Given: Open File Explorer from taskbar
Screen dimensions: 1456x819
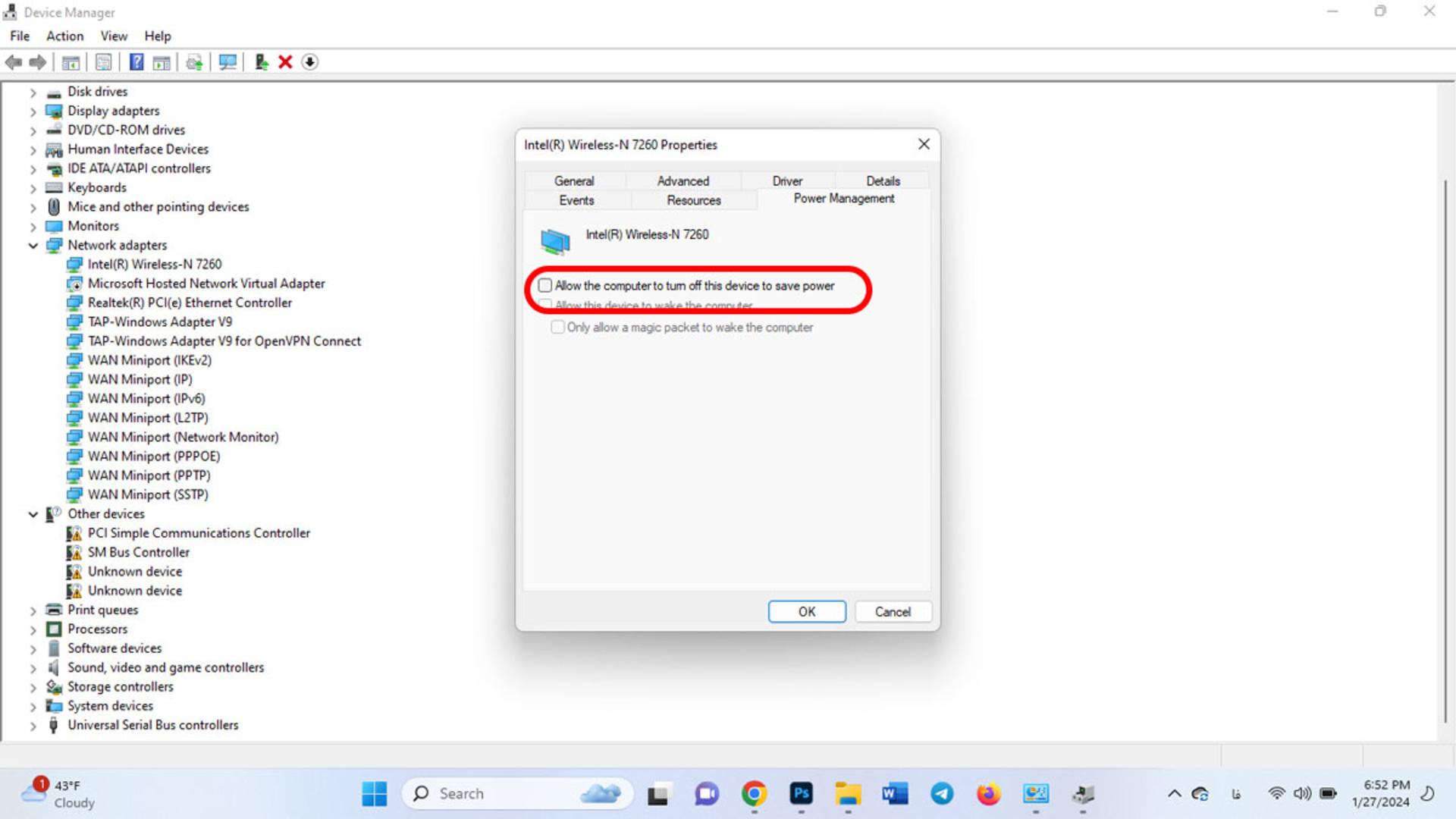Looking at the screenshot, I should (848, 794).
